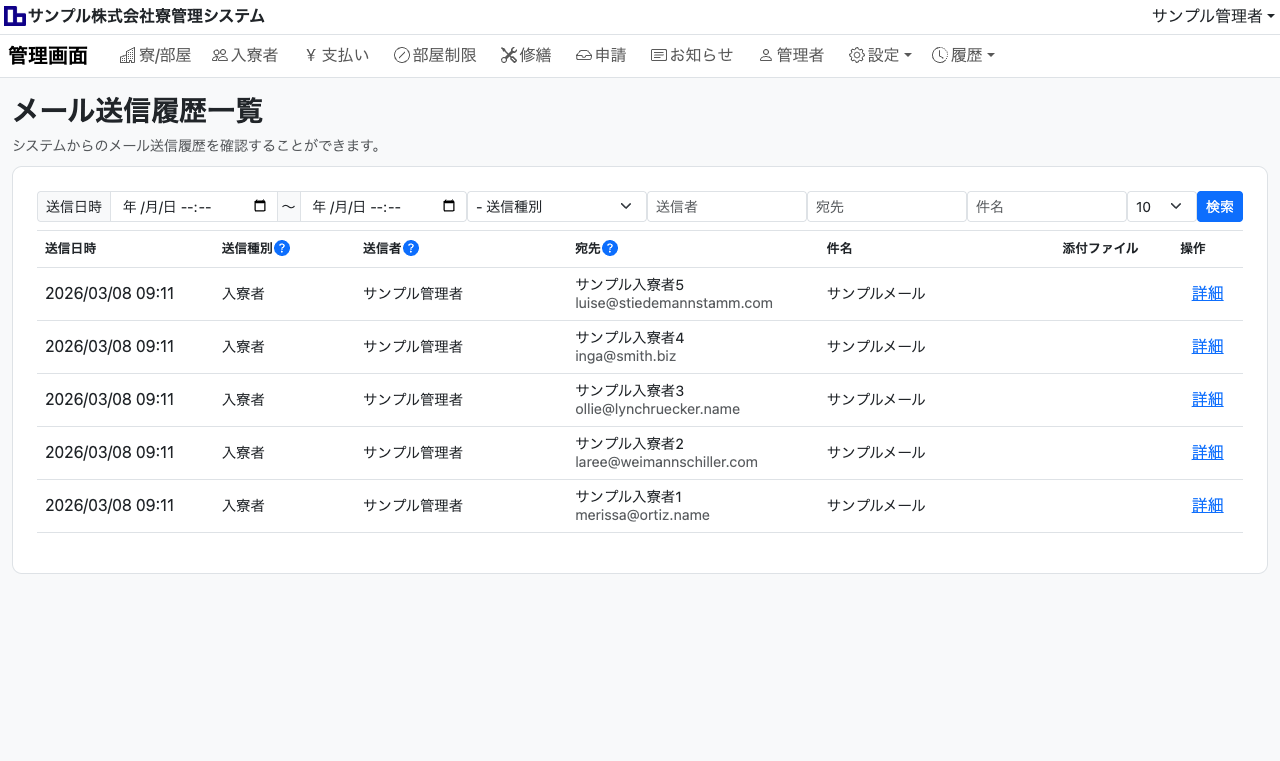Click the help icon beside 送信種別 header
1280x761 pixels.
(282, 248)
